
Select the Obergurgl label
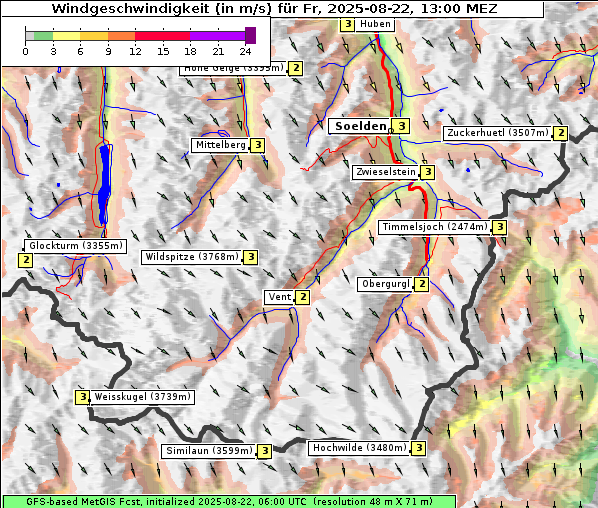(x=386, y=284)
